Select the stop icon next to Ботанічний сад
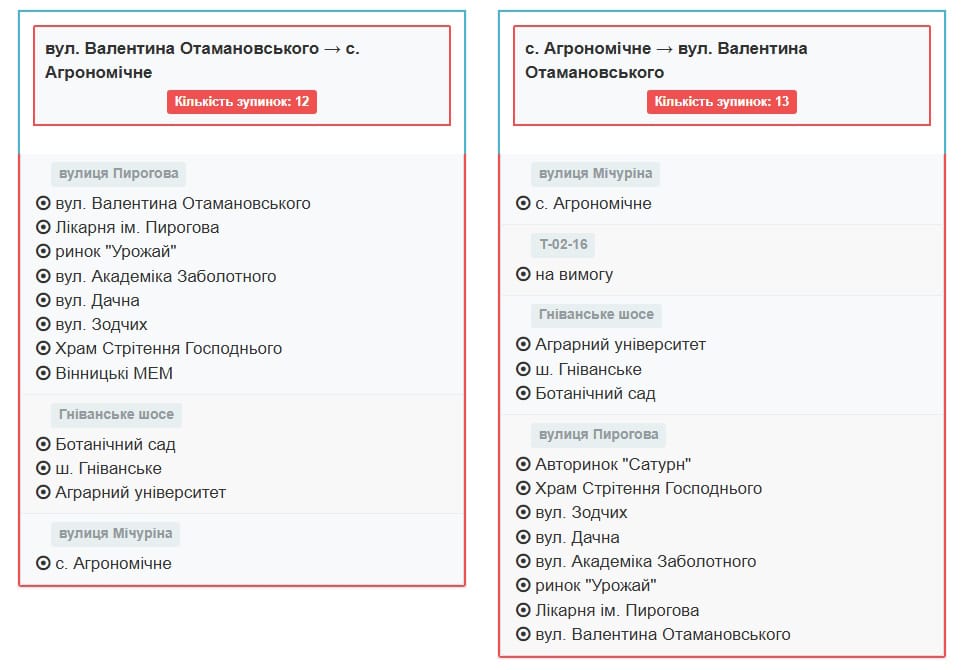This screenshot has width=966, height=670. [43, 444]
